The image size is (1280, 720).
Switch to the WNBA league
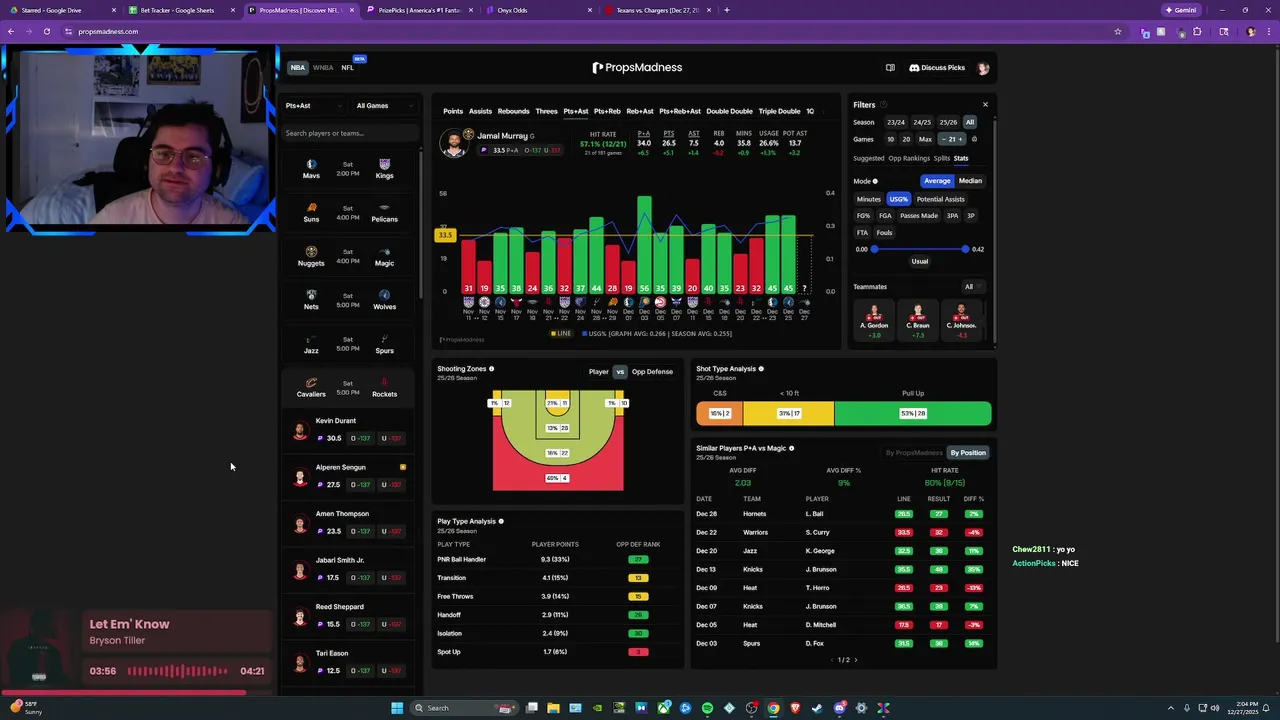(323, 68)
